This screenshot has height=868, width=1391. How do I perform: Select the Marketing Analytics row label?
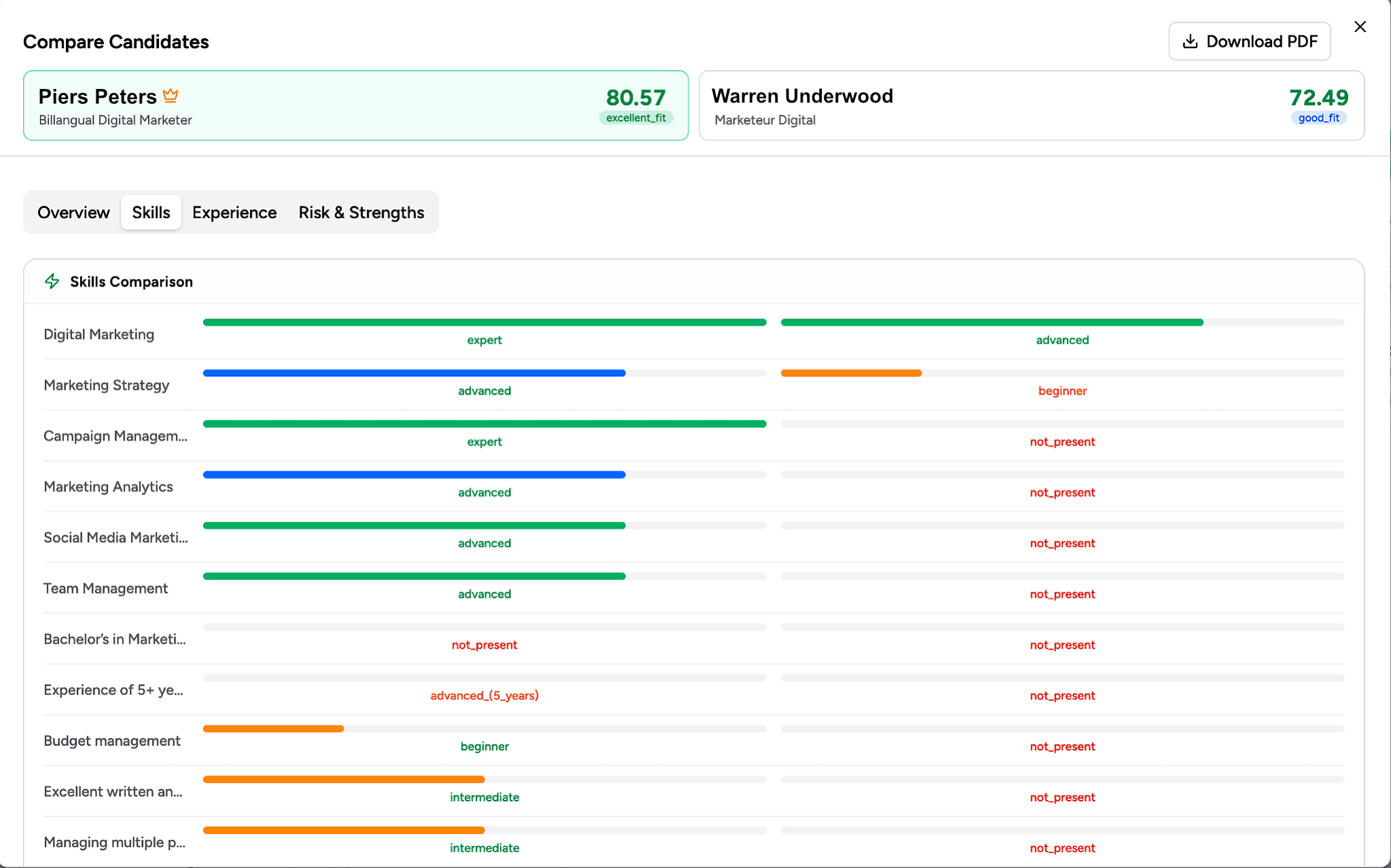pos(108,486)
